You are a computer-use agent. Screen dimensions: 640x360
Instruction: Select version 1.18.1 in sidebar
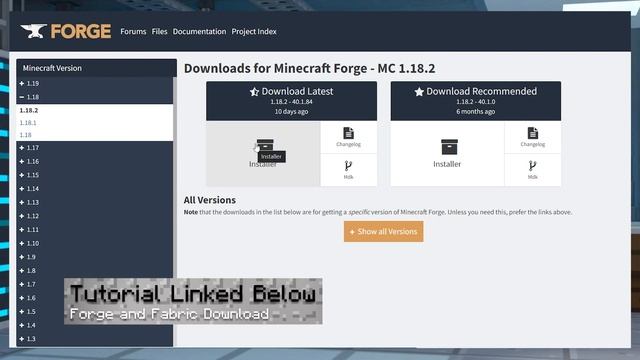[x=28, y=122]
